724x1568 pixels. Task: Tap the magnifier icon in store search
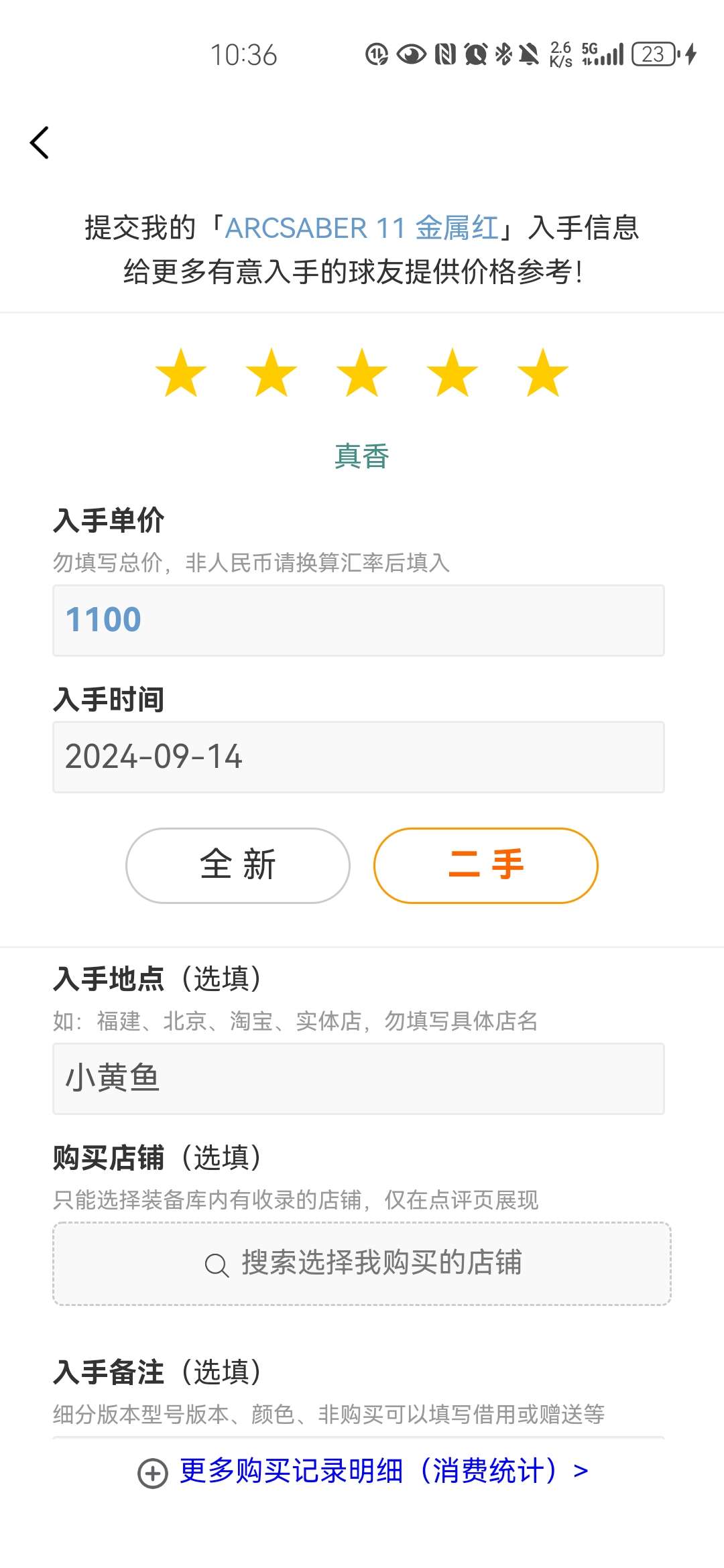tap(217, 1265)
